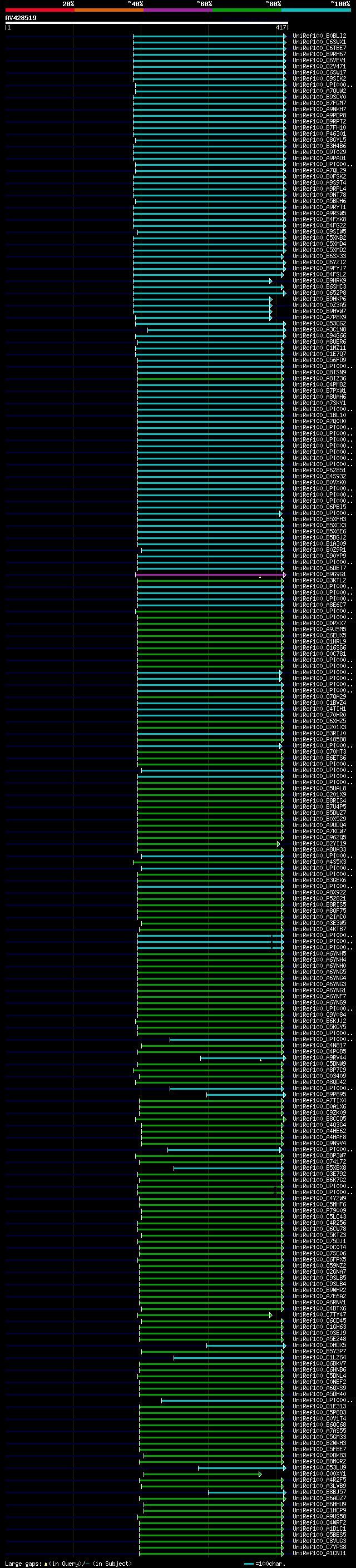The width and height of the screenshot is (356, 1568).
Task: Select the UniRef100_A8E6C7 label
Action: coord(319,605)
